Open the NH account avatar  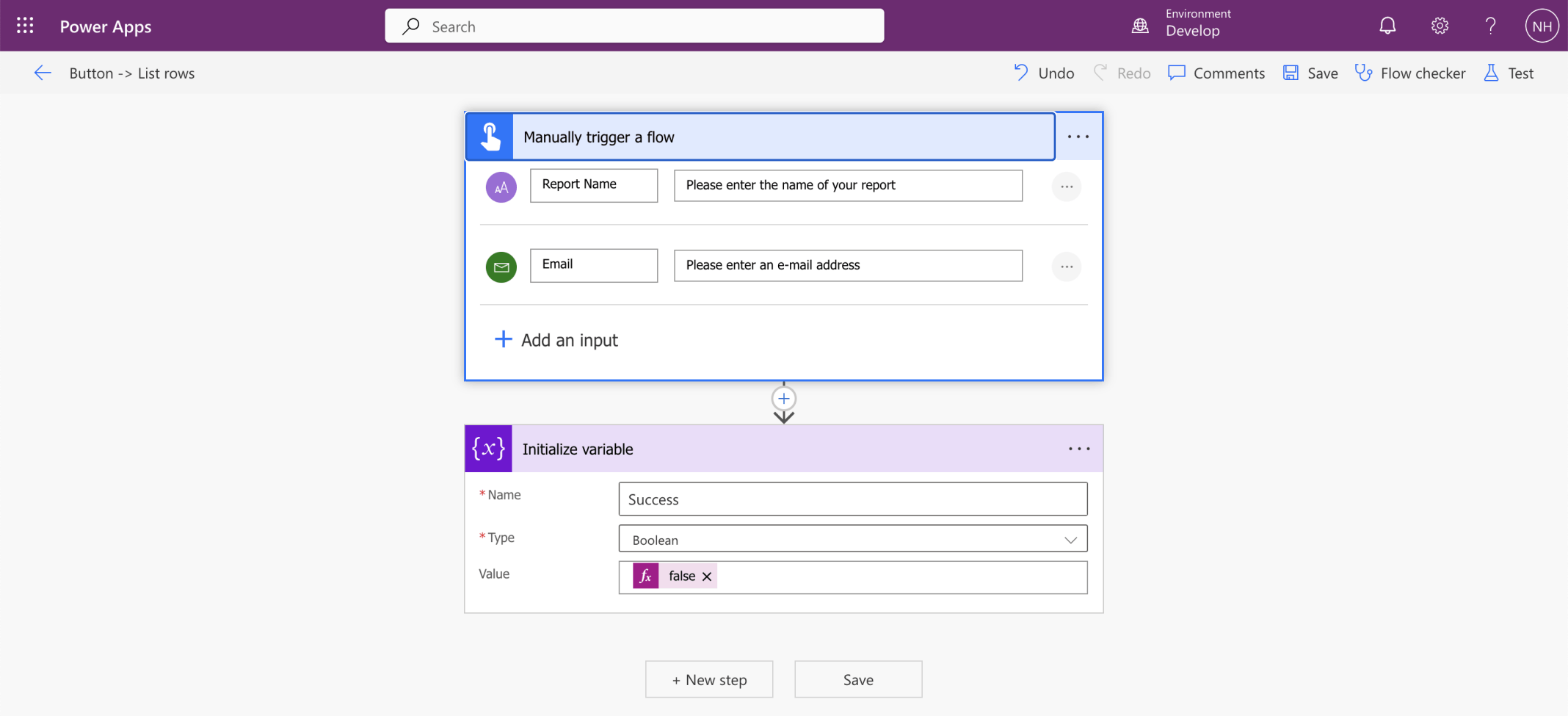click(x=1542, y=26)
